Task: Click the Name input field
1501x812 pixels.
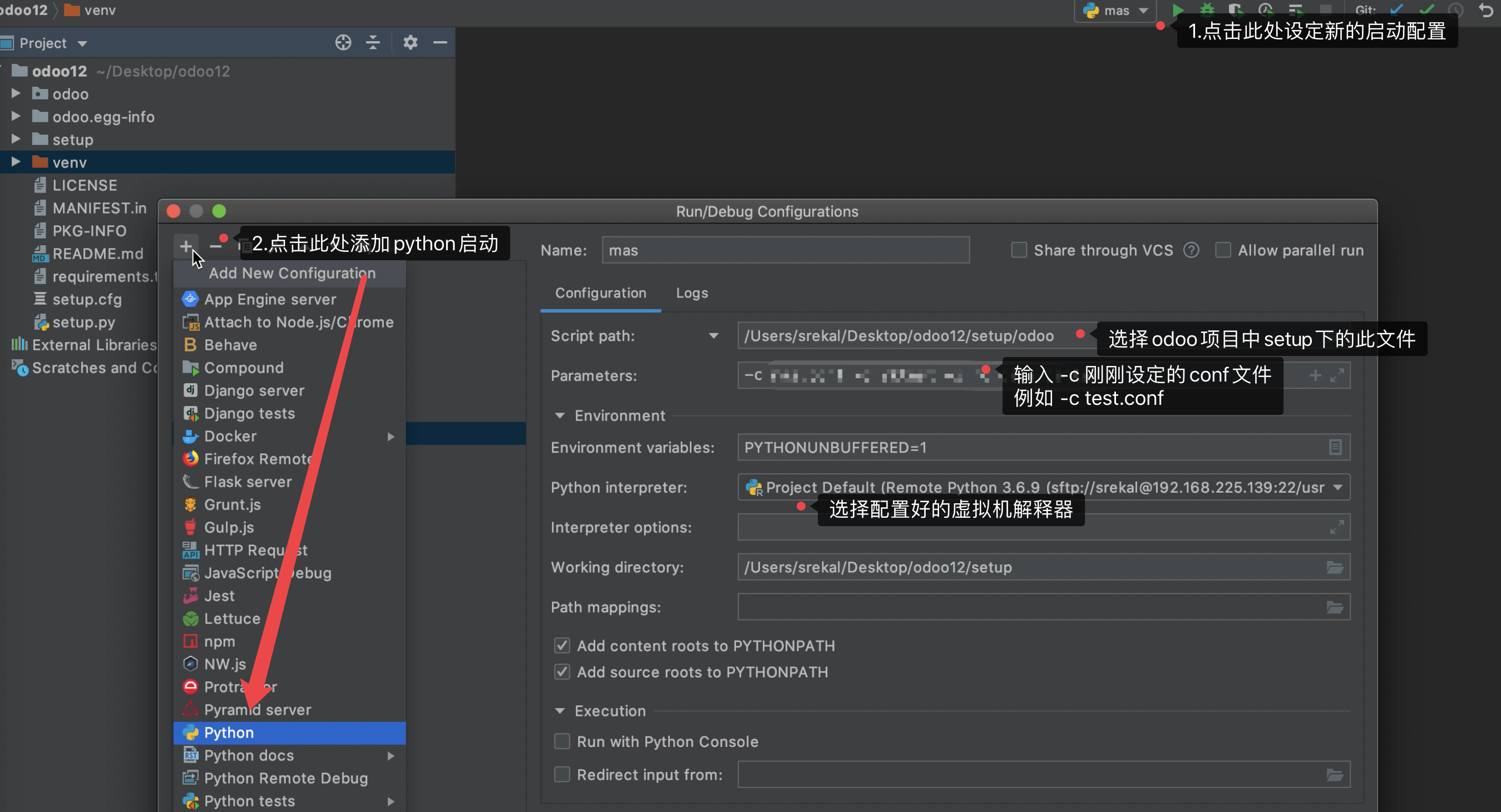Action: pos(785,250)
